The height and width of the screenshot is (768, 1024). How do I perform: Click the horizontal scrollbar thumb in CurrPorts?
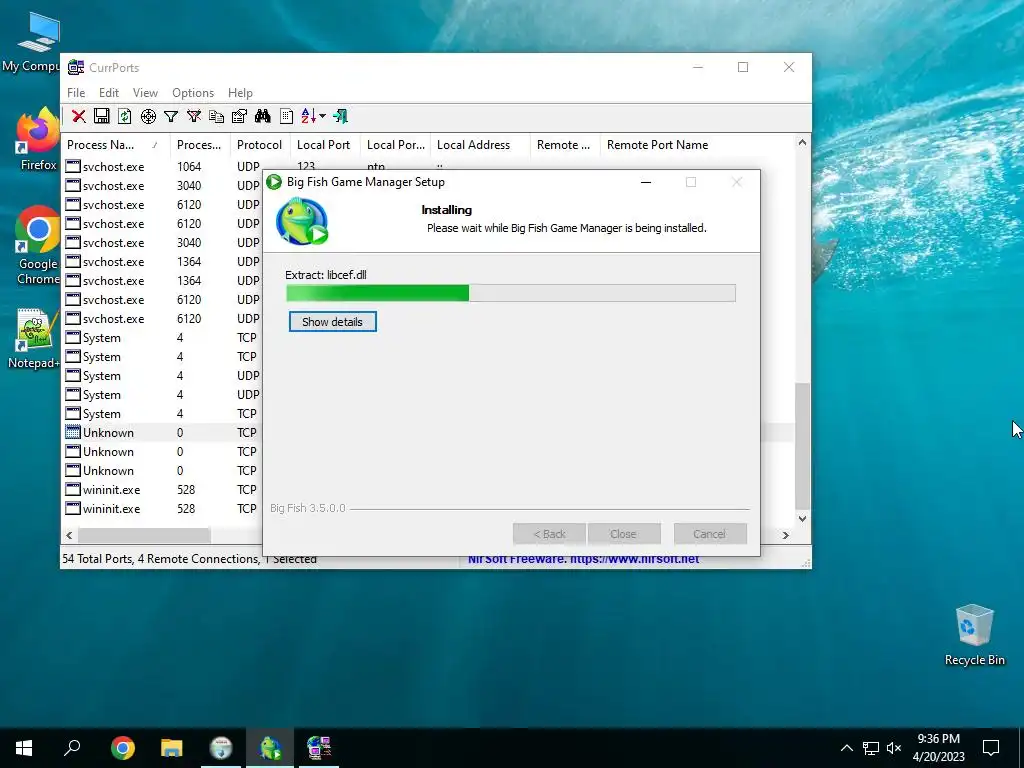coord(144,535)
